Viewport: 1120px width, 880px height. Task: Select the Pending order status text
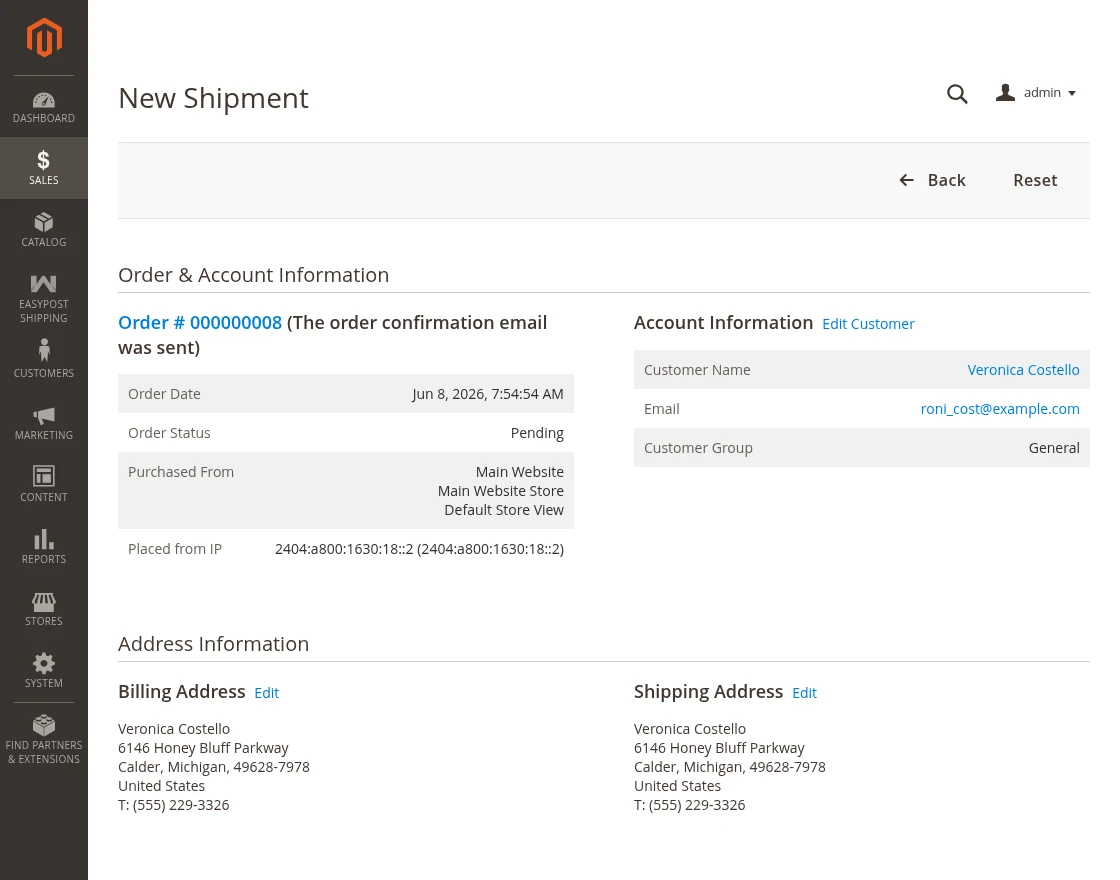(x=537, y=433)
